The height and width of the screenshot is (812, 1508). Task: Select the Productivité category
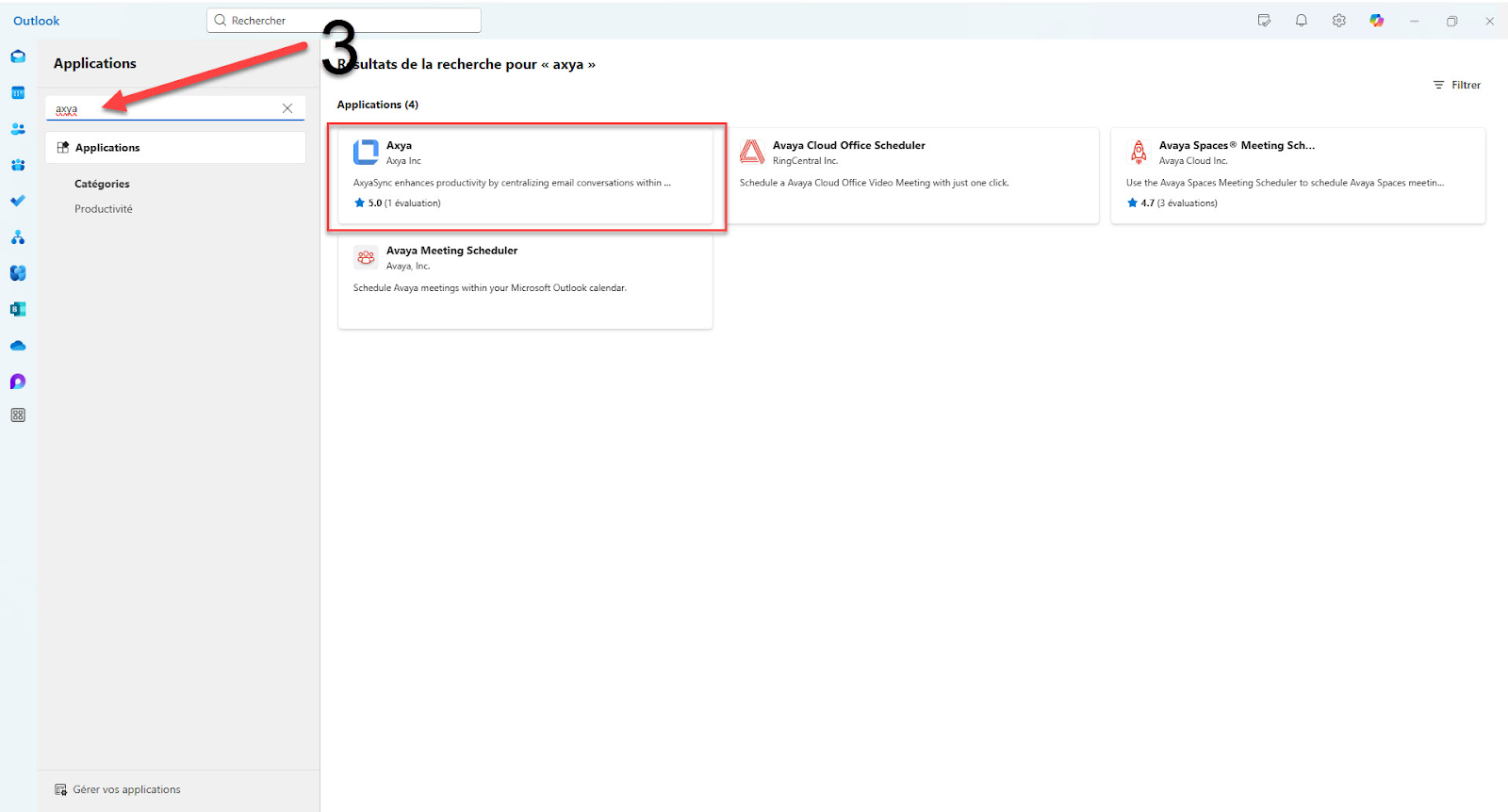pos(104,209)
